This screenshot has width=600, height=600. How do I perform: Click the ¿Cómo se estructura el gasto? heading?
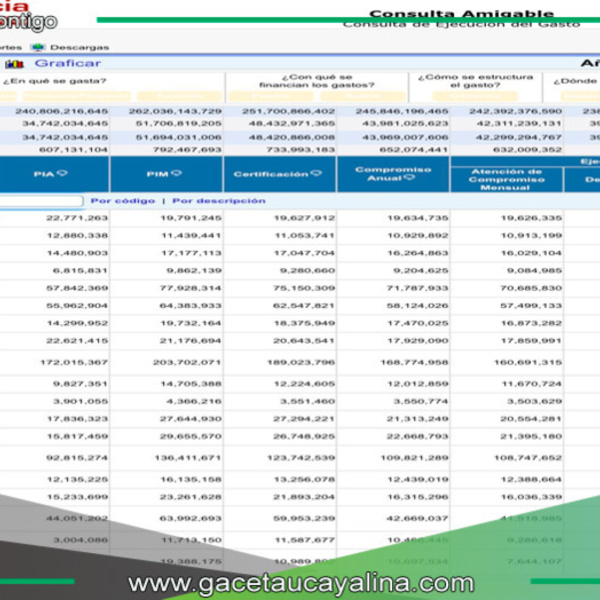(x=475, y=81)
